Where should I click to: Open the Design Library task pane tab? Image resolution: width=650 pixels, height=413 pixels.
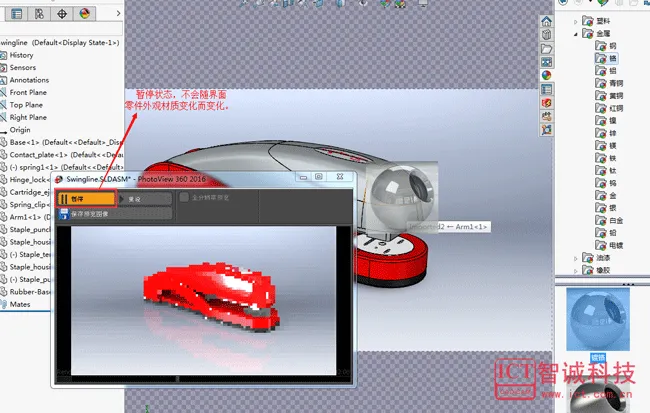(x=546, y=34)
